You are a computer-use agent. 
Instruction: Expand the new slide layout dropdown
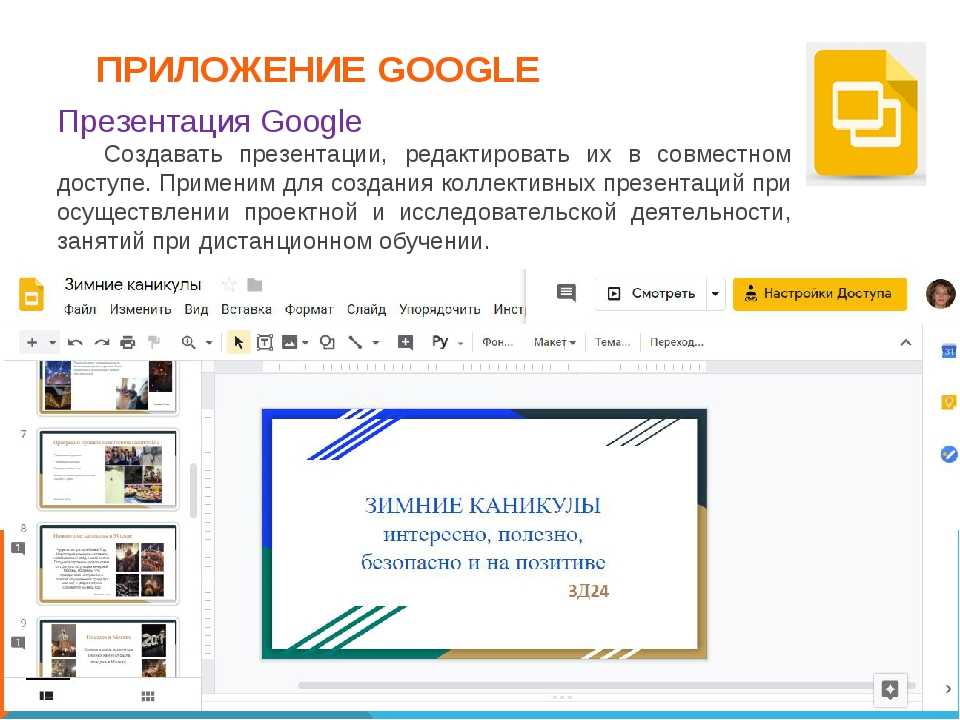[53, 343]
